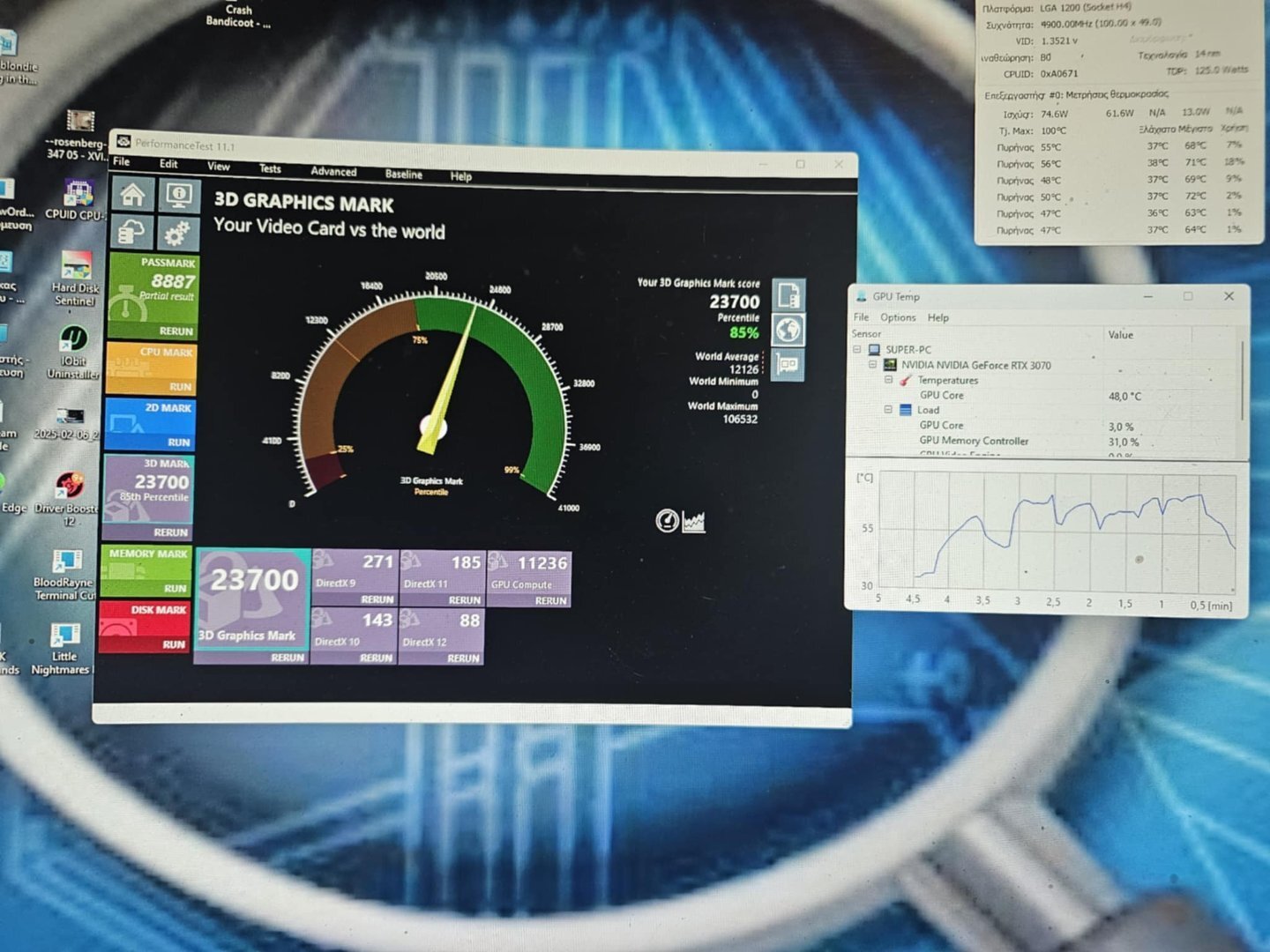Run the CPU Mark test

[x=181, y=386]
